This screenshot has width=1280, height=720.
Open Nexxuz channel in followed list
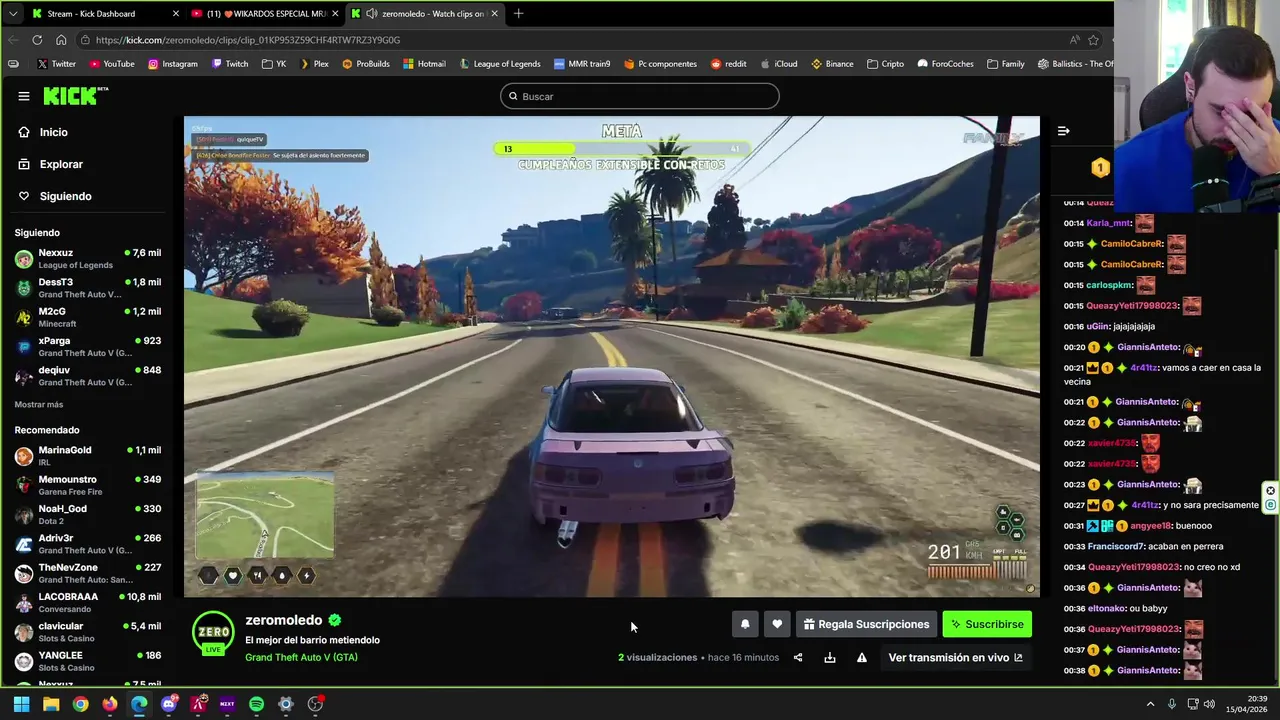pos(88,259)
